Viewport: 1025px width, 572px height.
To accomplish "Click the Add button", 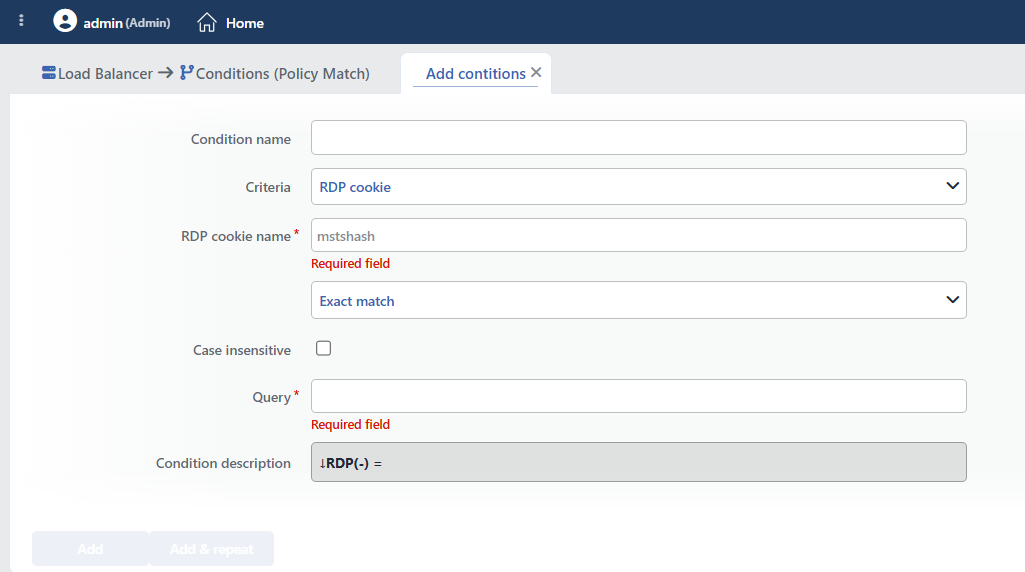I will [x=90, y=548].
